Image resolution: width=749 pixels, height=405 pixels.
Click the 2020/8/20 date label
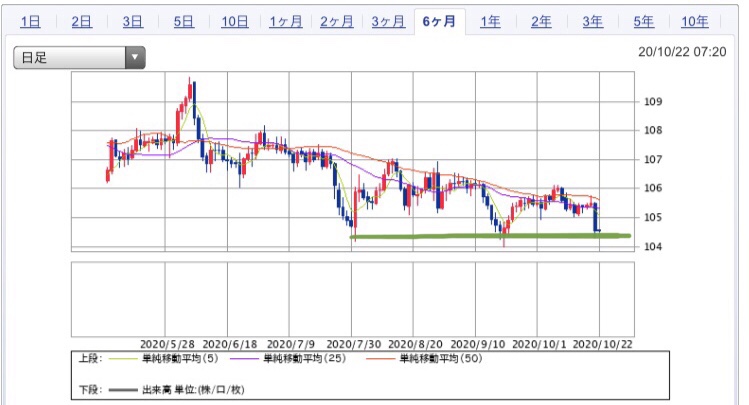click(416, 344)
